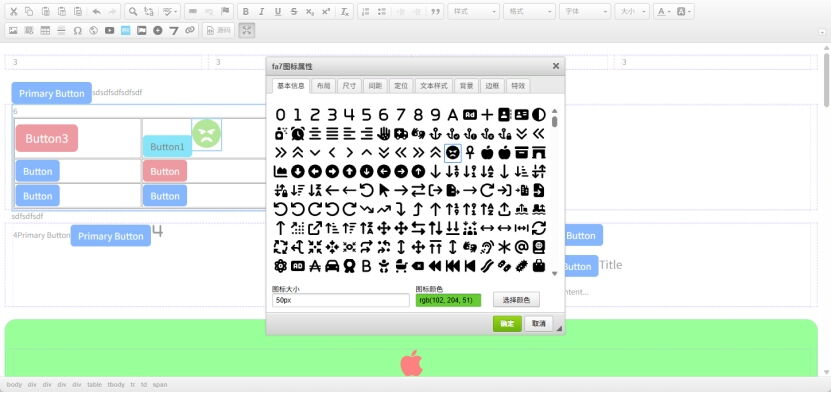Click the pink Button3 in the table
Screen dimensions: 831x393
[47, 138]
